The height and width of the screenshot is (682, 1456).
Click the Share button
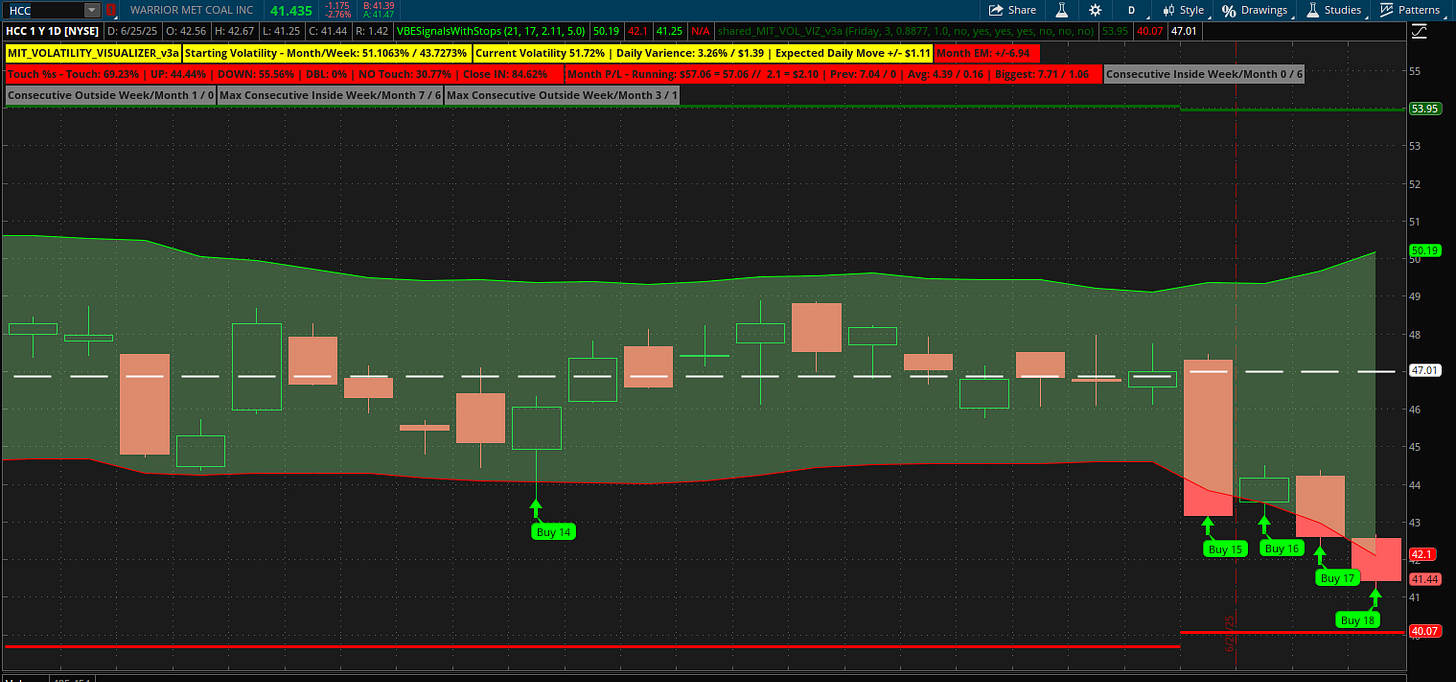coord(1013,10)
